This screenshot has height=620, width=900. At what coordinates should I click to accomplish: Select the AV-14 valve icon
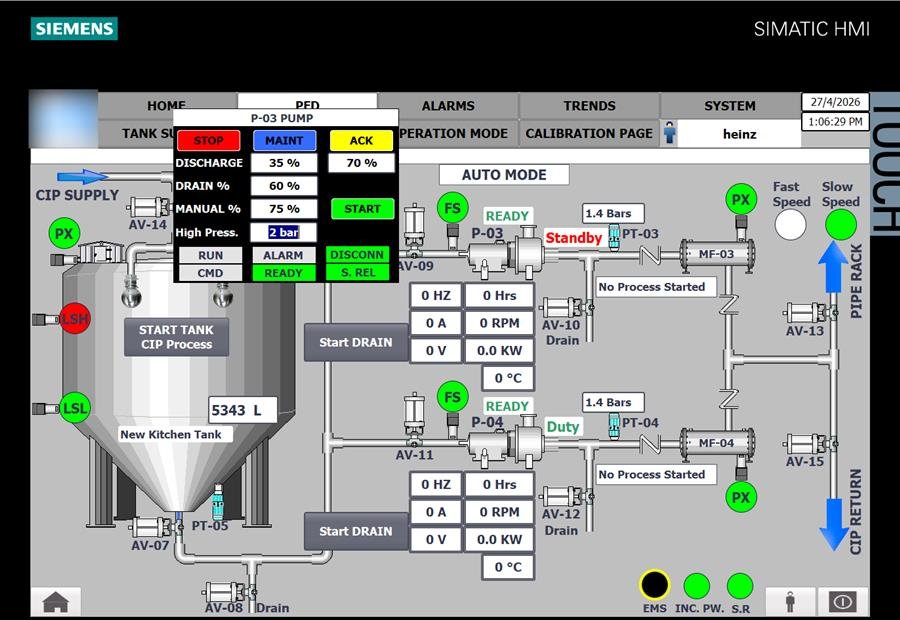coord(149,207)
